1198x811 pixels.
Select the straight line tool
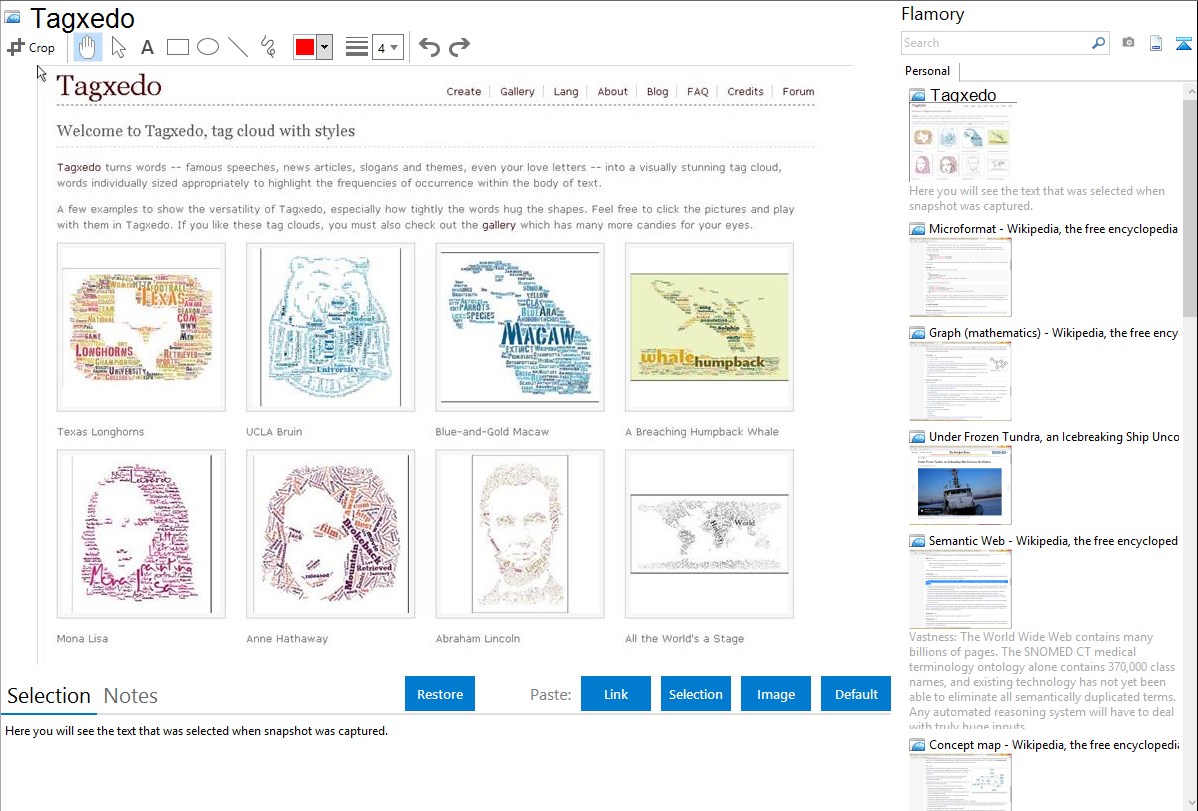(x=238, y=47)
